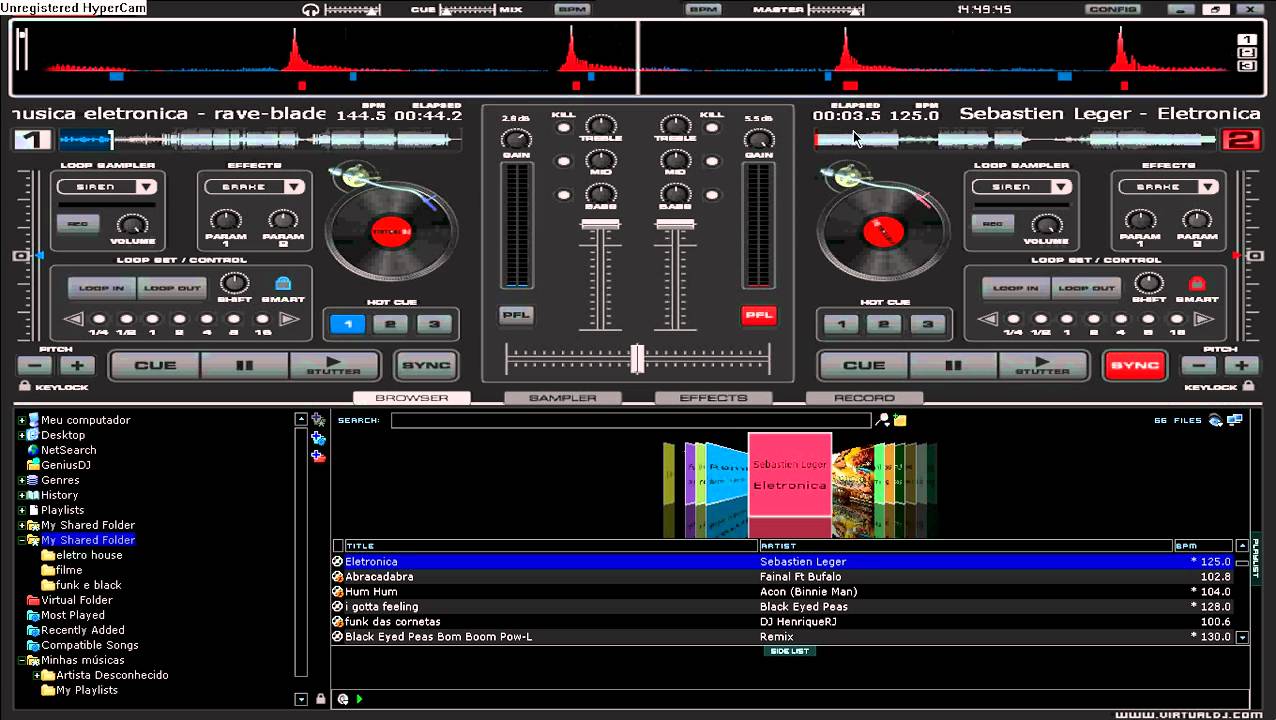Click the crossfader handle
This screenshot has height=720, width=1276.
click(637, 358)
